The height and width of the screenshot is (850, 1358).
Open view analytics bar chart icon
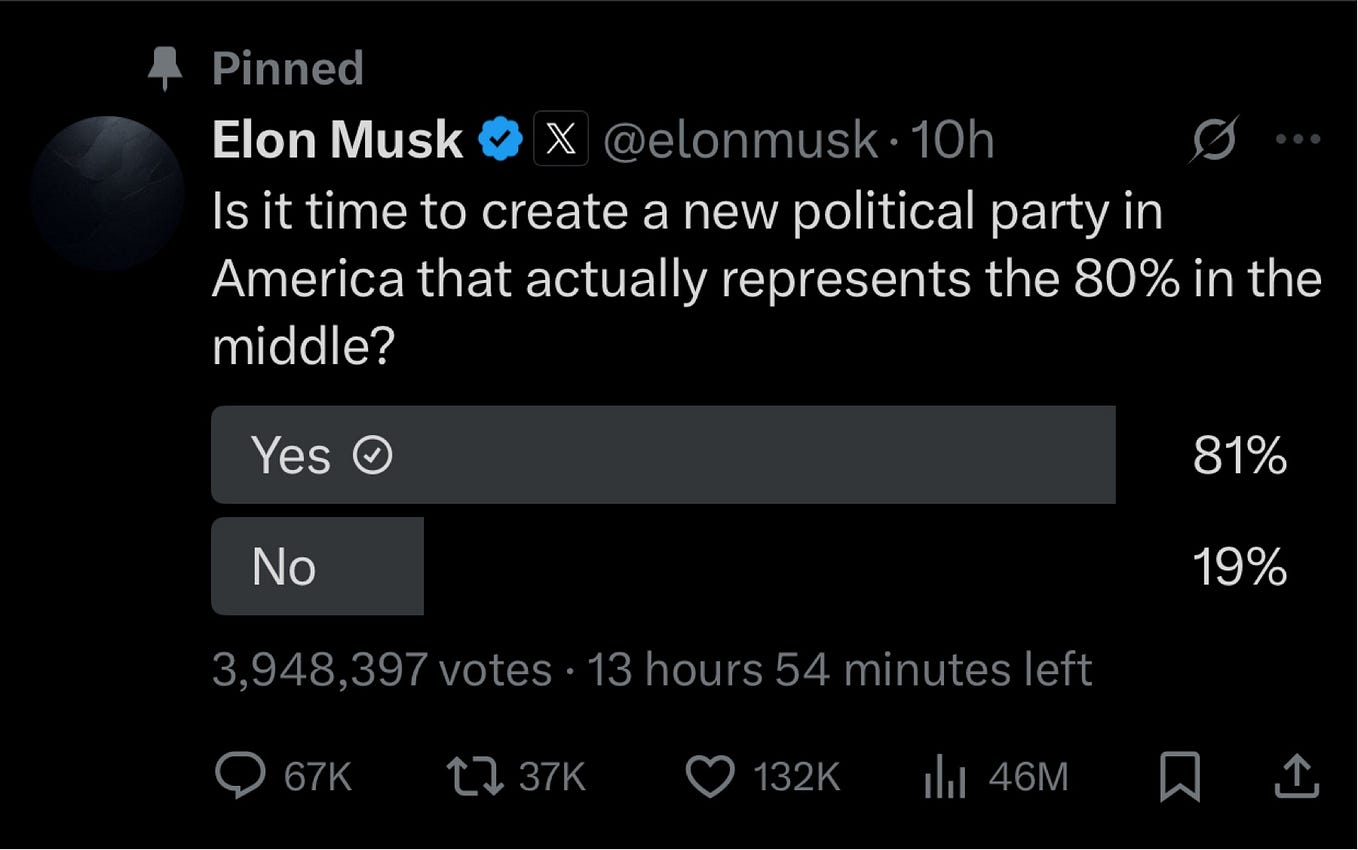pos(944,777)
